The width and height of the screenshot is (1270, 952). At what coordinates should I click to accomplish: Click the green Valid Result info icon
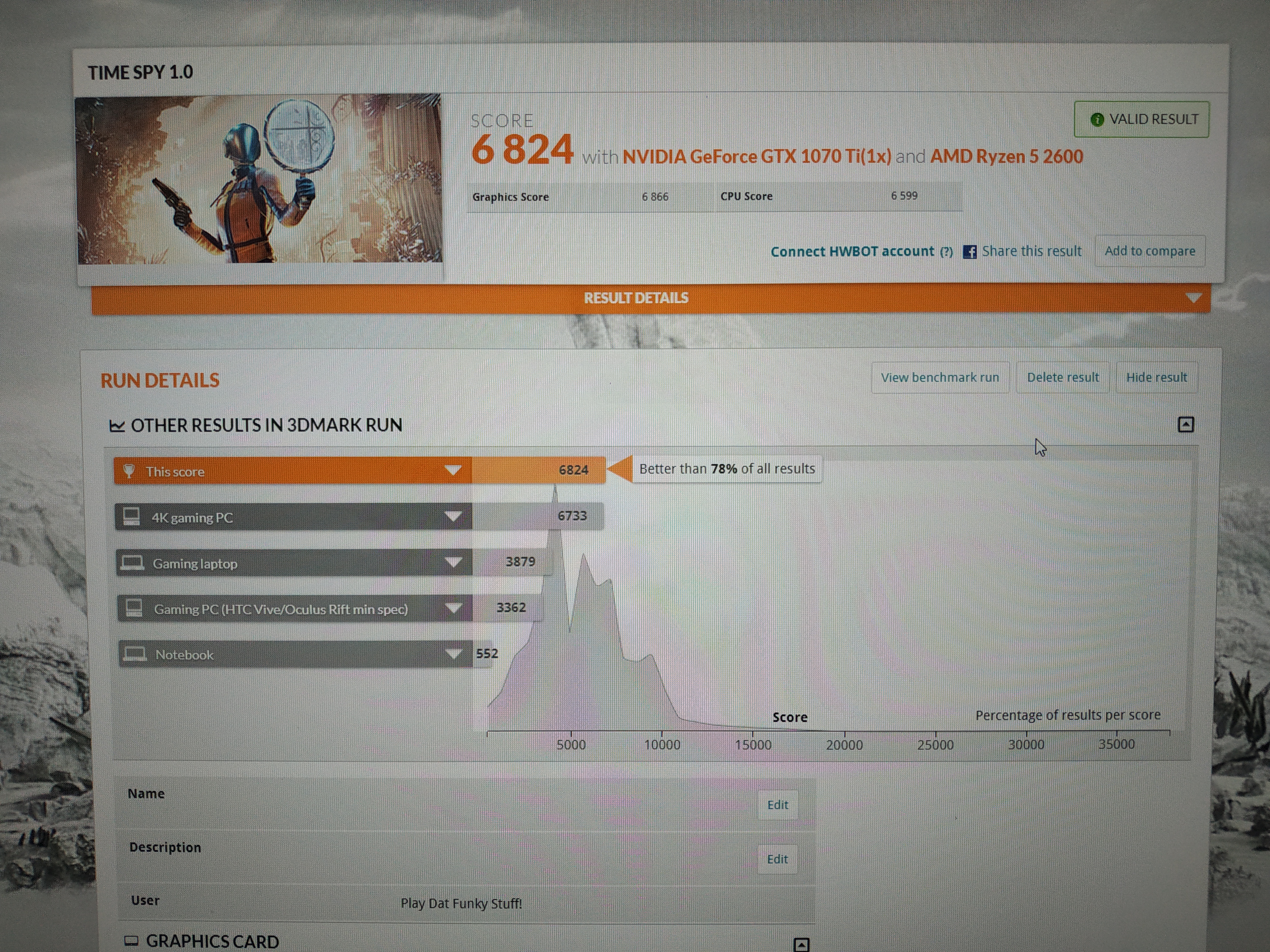click(x=1097, y=119)
